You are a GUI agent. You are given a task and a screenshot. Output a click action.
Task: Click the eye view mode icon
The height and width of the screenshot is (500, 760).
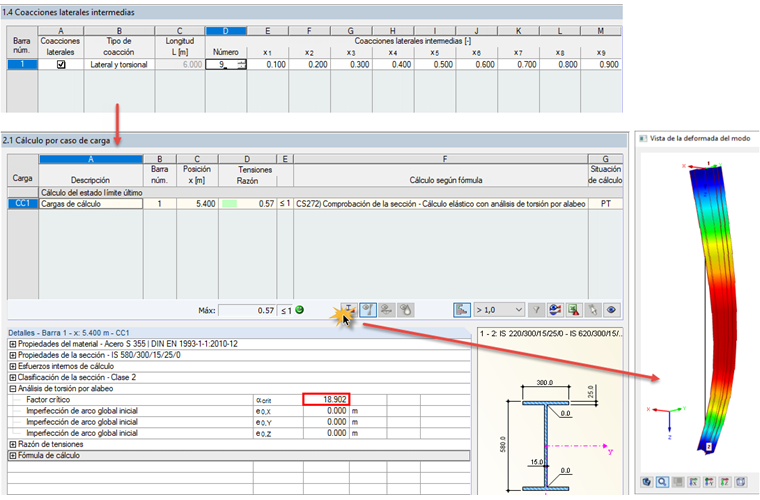point(612,310)
